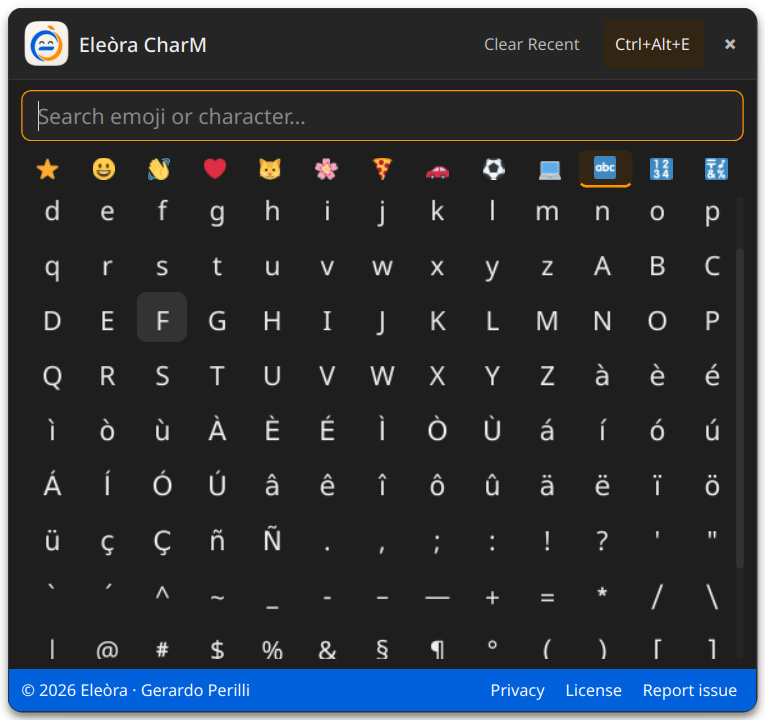Open the red heart Symbols category
Viewport: 765px width, 720px height.
[x=215, y=169]
